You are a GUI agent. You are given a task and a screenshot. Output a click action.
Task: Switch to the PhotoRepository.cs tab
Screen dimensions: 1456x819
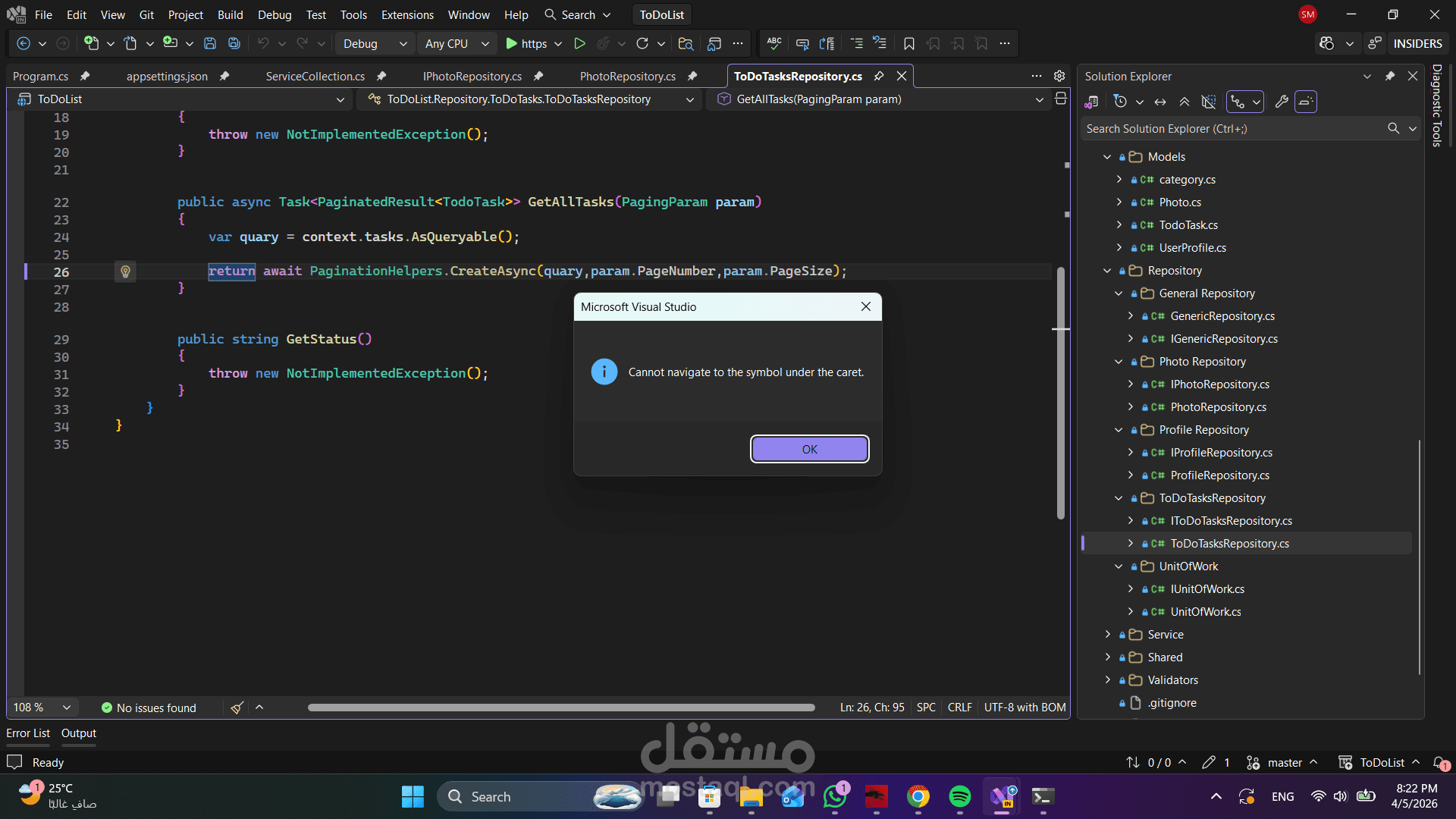[x=627, y=77]
